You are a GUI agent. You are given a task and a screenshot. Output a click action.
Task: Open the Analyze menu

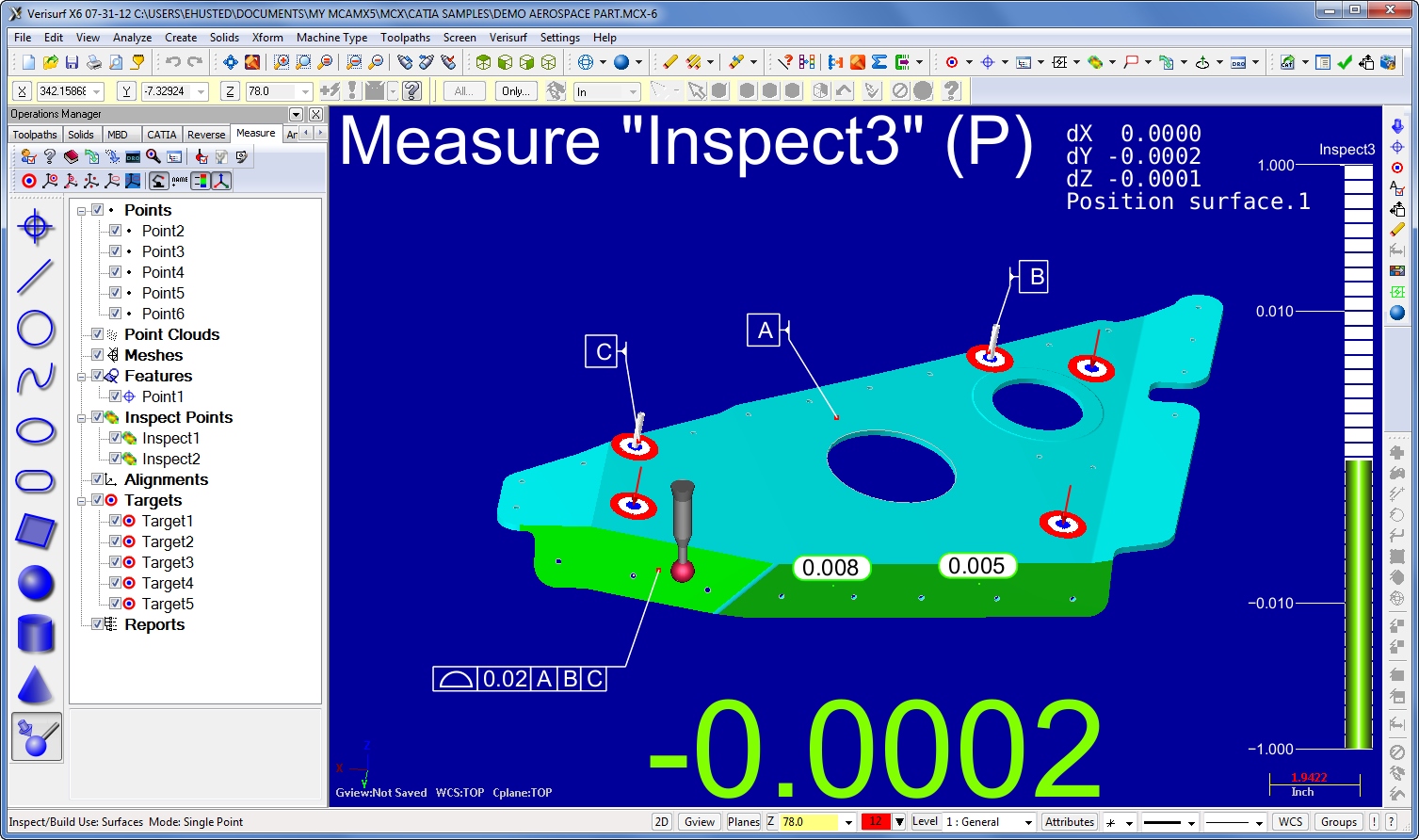point(132,38)
